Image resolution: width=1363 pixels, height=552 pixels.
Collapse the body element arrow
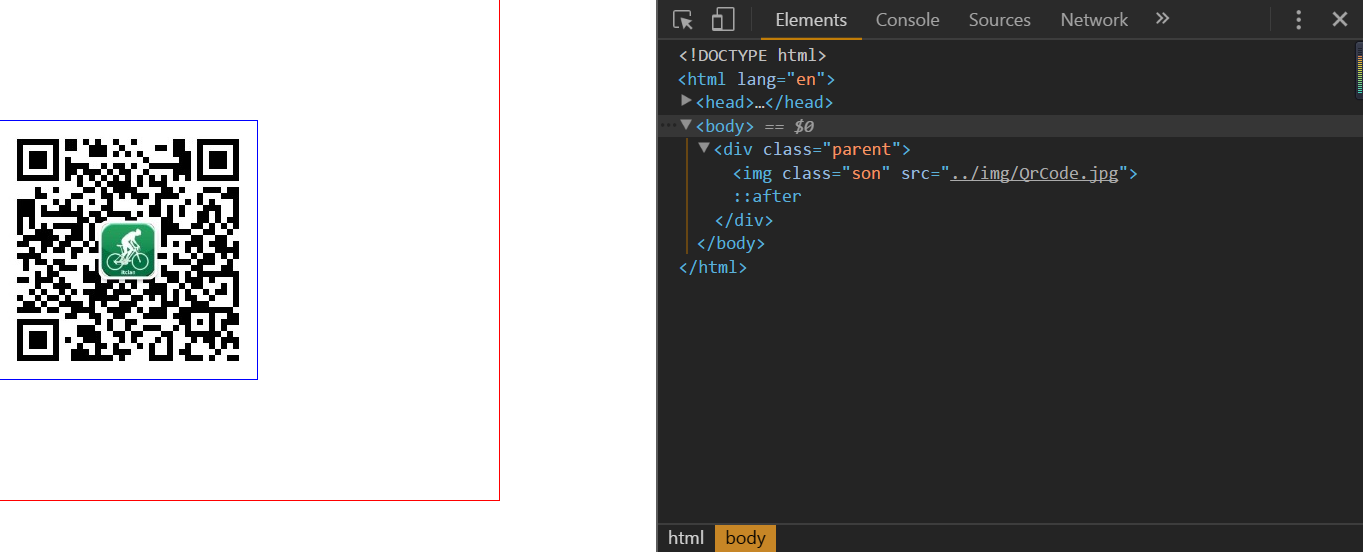tap(686, 125)
